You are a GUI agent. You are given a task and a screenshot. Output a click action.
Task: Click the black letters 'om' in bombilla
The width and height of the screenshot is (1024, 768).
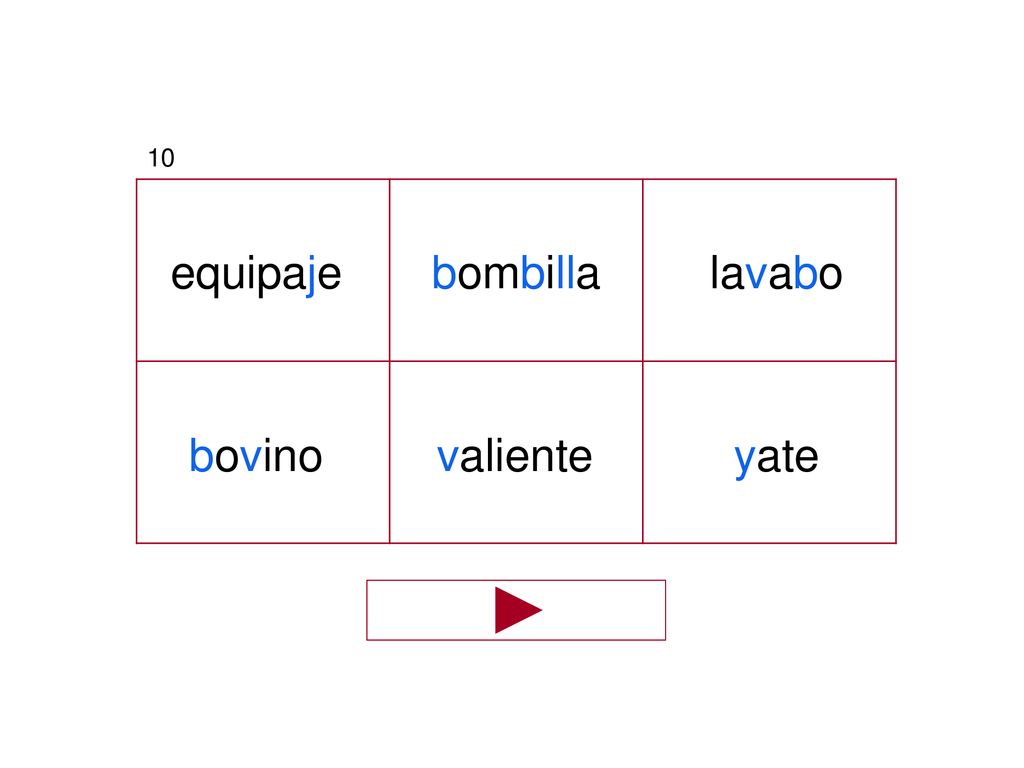point(488,276)
